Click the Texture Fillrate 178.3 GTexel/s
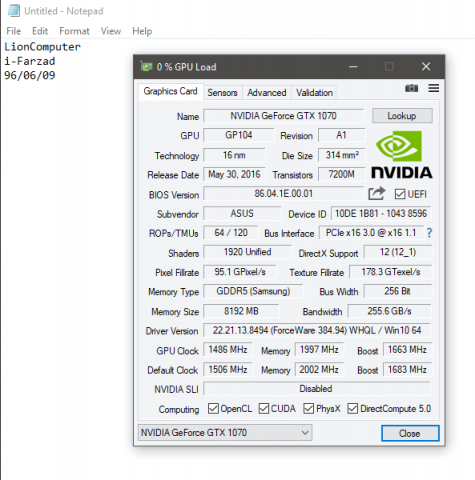Screen dimensions: 475x480 (391, 272)
